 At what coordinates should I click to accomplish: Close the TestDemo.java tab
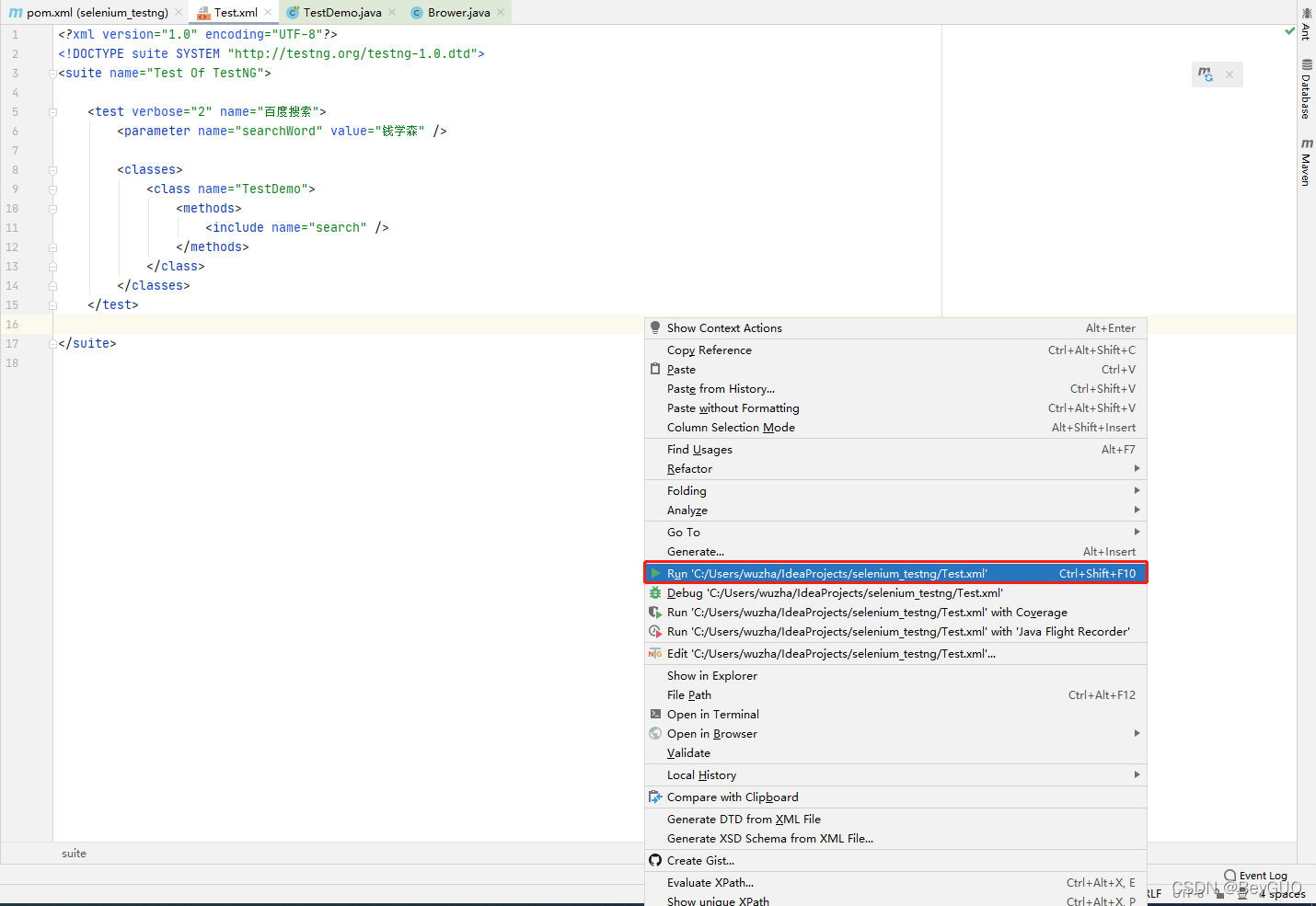[x=392, y=13]
